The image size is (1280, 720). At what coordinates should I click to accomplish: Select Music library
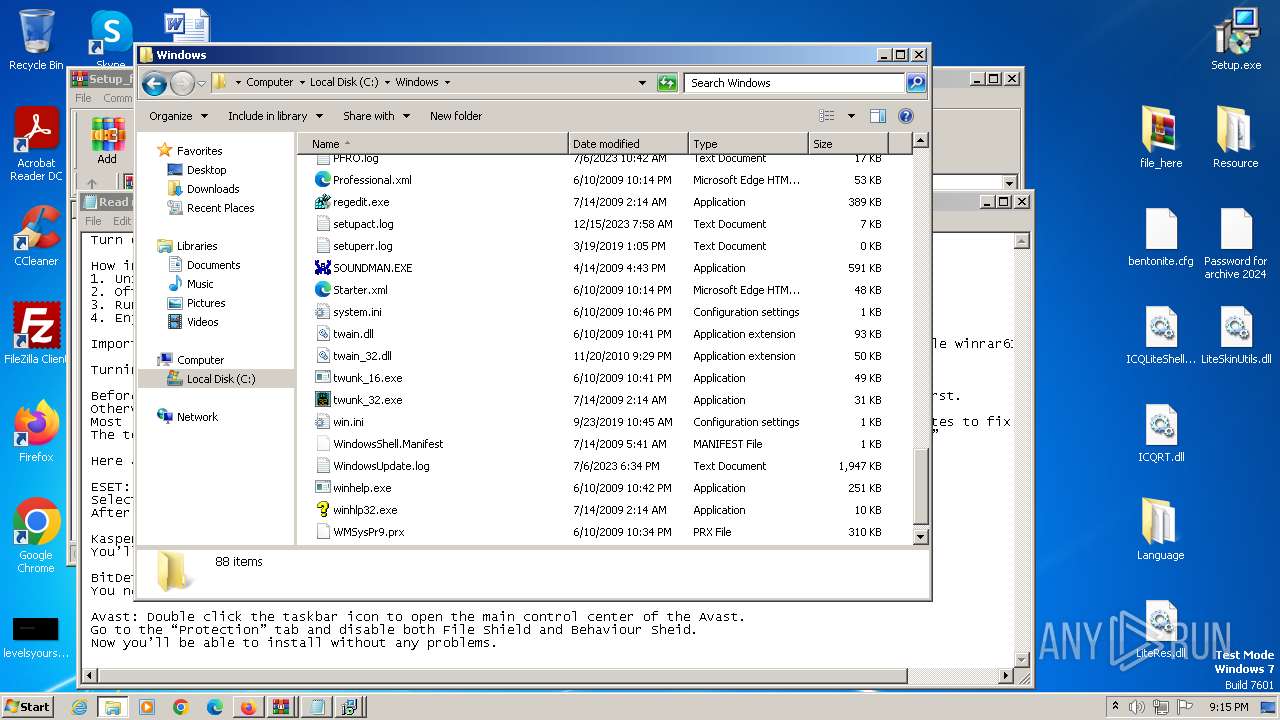(x=200, y=284)
